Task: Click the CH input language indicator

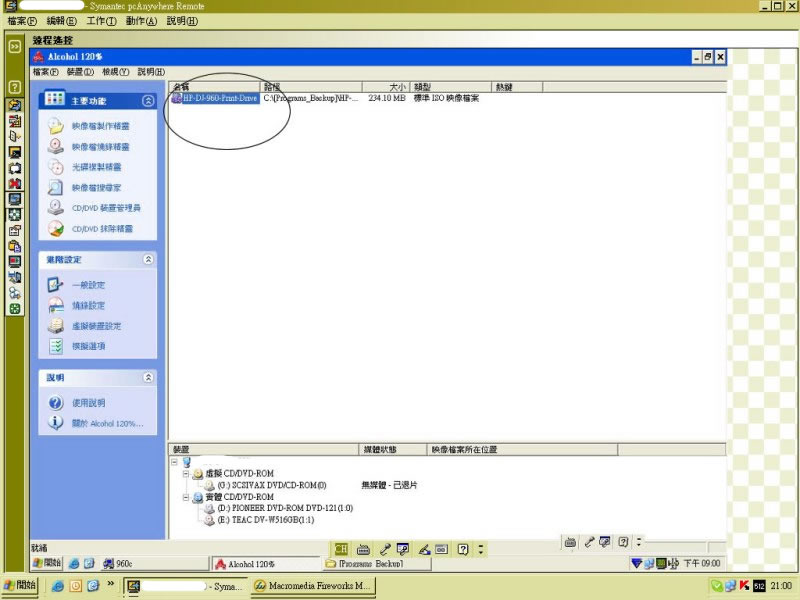Action: coord(341,549)
